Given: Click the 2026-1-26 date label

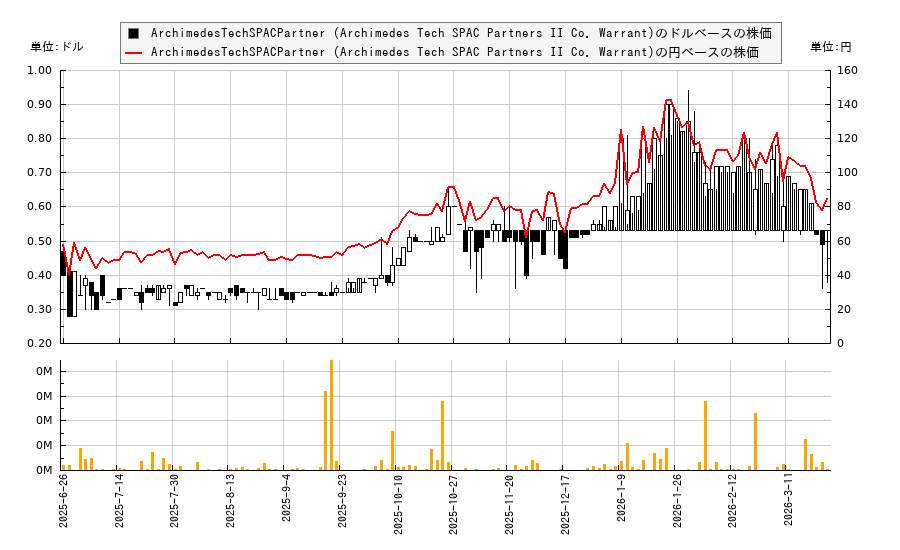Looking at the screenshot, I should tap(676, 501).
